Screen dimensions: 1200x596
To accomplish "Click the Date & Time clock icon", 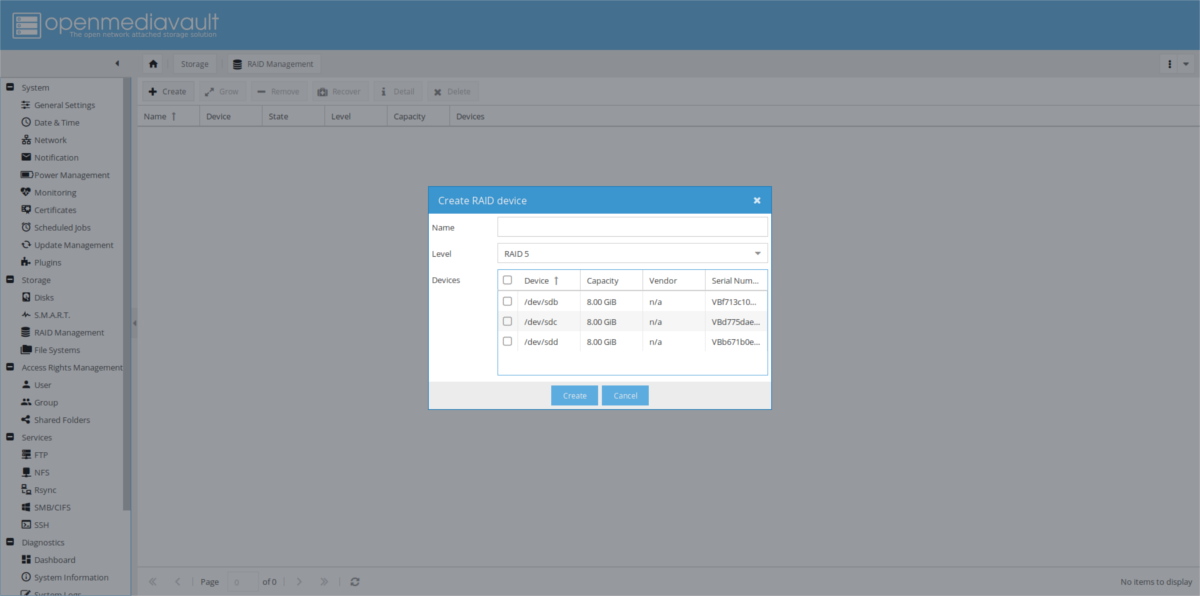I will coord(26,122).
